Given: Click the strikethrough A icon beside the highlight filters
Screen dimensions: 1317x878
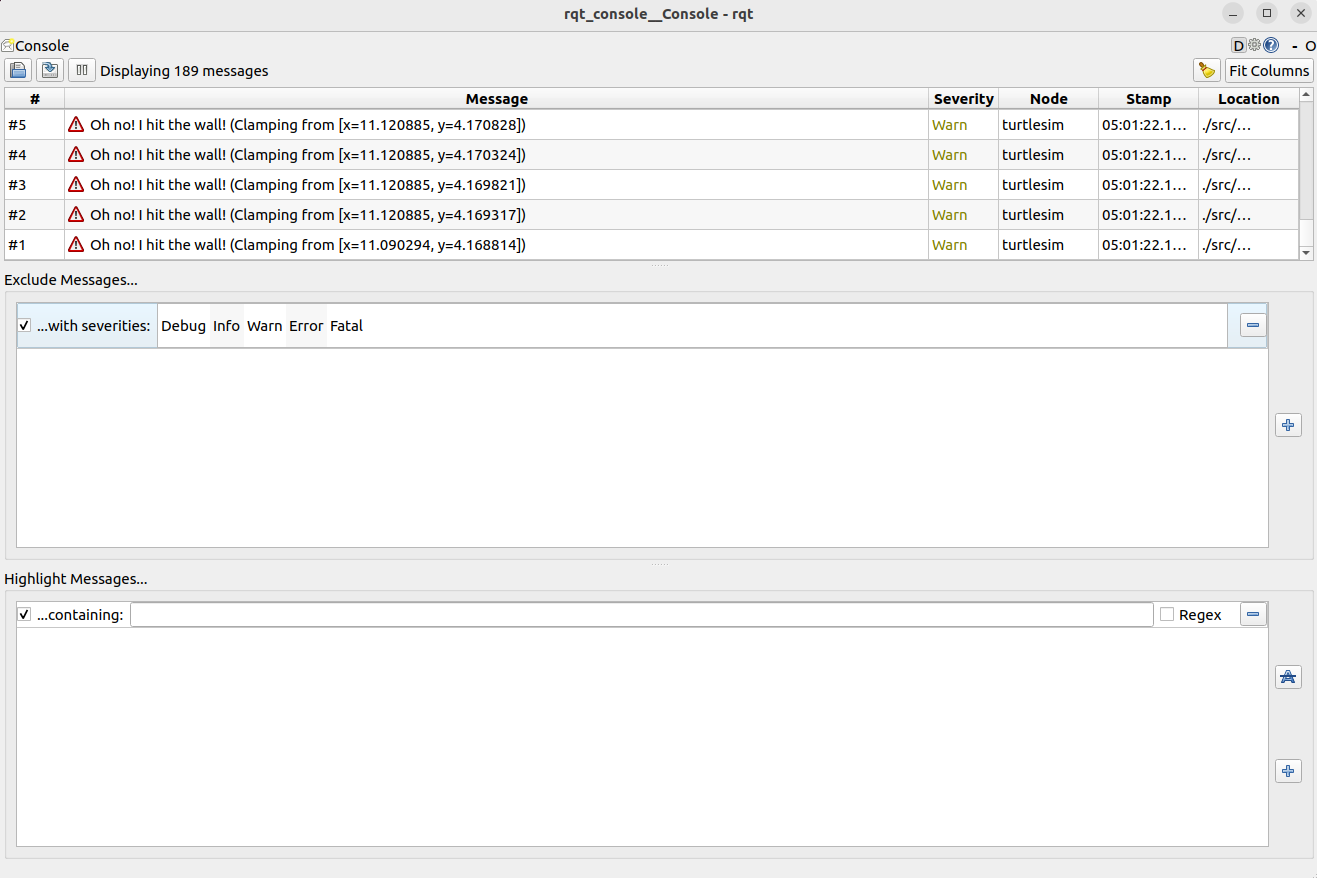Looking at the screenshot, I should (1288, 677).
